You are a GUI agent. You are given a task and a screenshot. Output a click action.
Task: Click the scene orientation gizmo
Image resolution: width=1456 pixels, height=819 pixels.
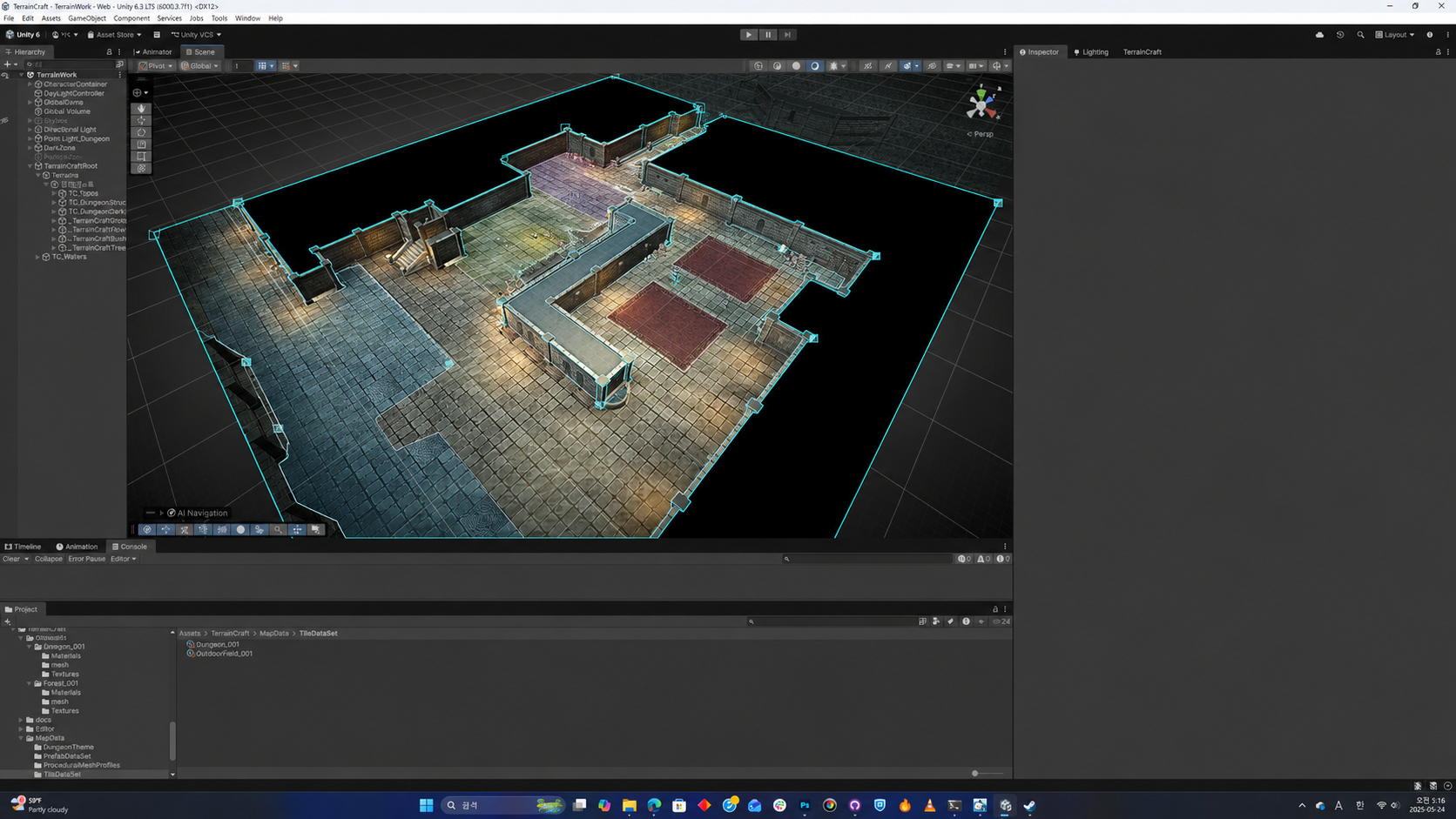click(982, 105)
